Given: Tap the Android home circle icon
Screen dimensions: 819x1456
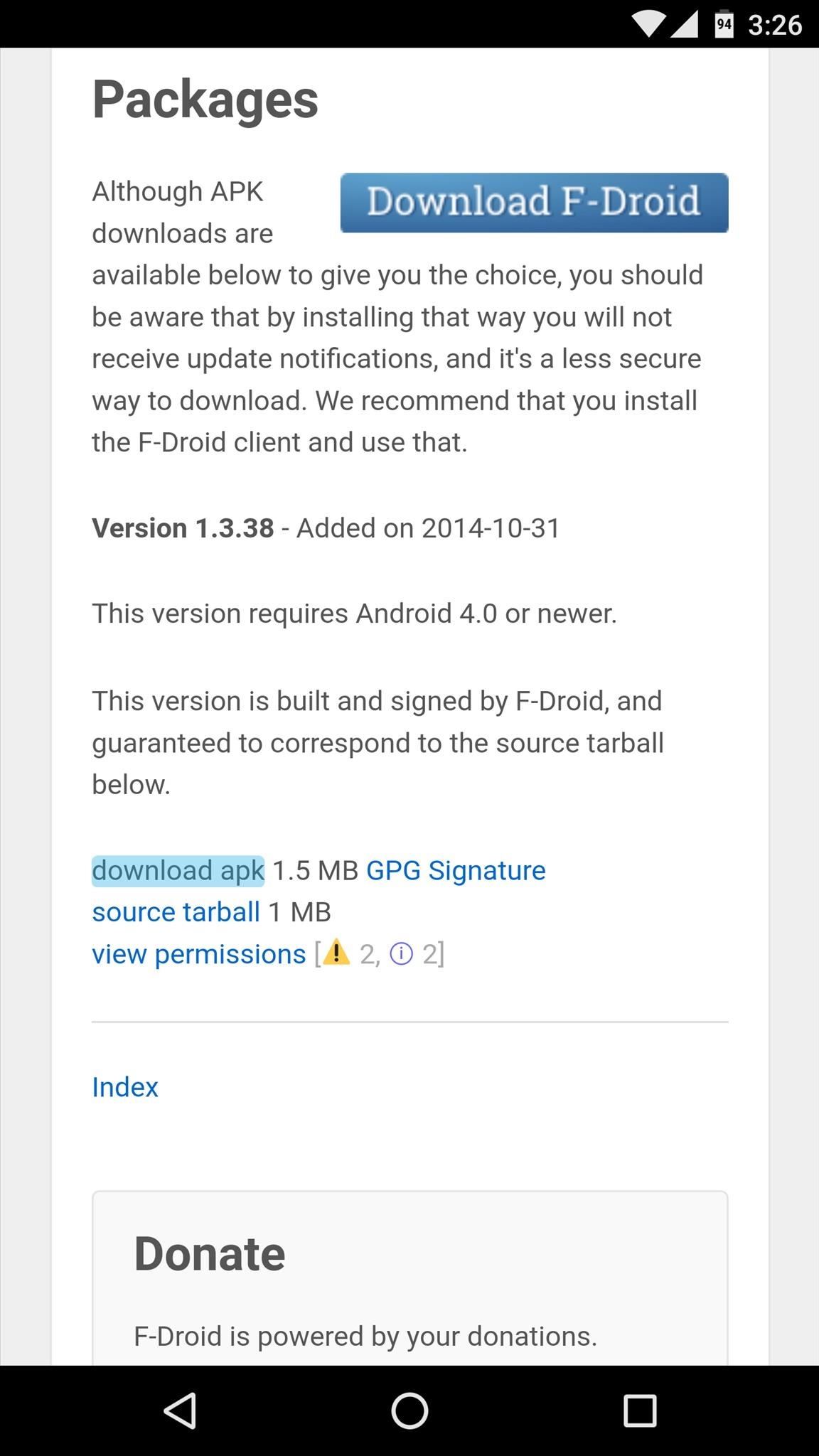Looking at the screenshot, I should 409,1410.
